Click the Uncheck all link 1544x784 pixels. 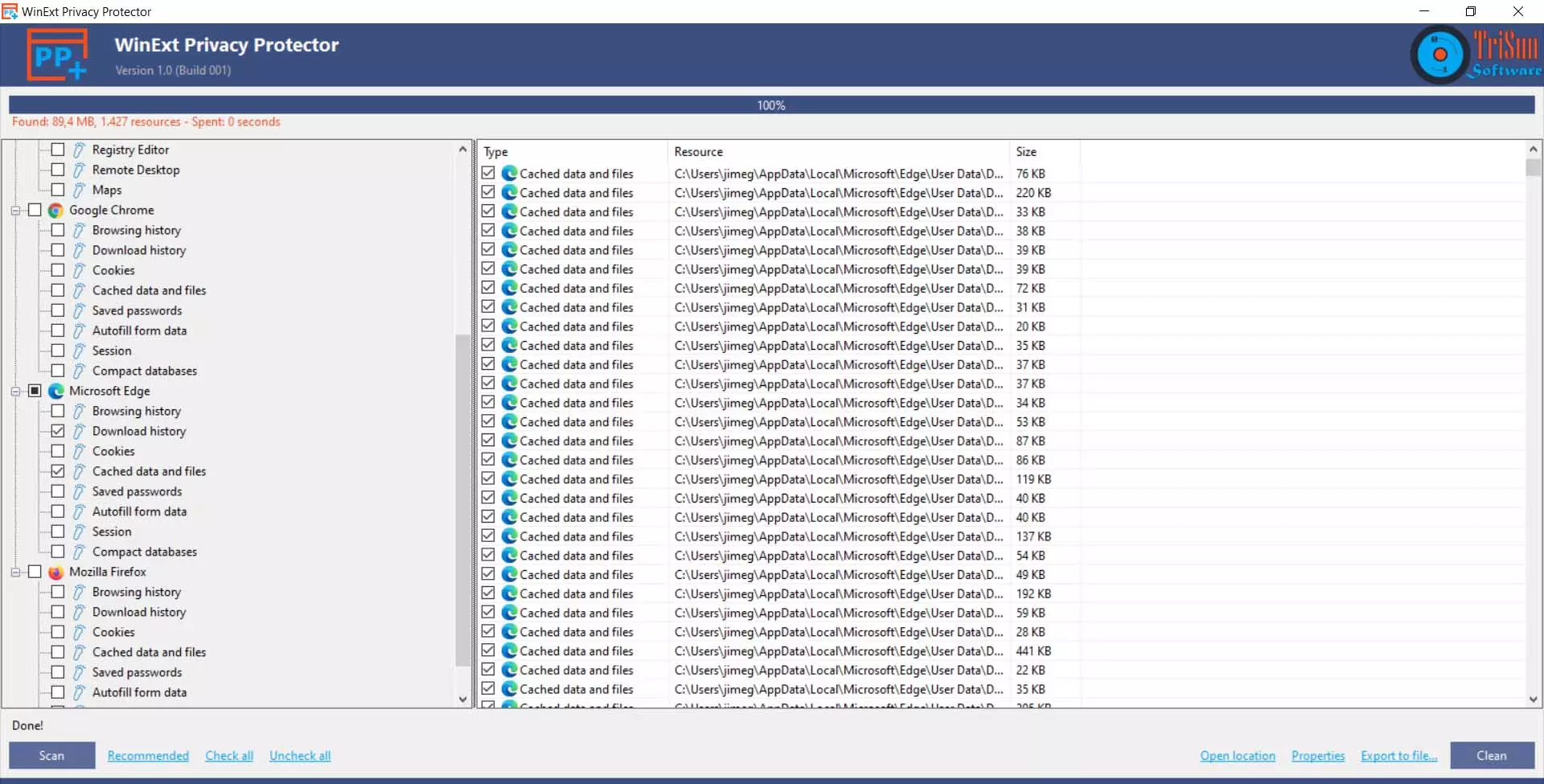(x=300, y=756)
